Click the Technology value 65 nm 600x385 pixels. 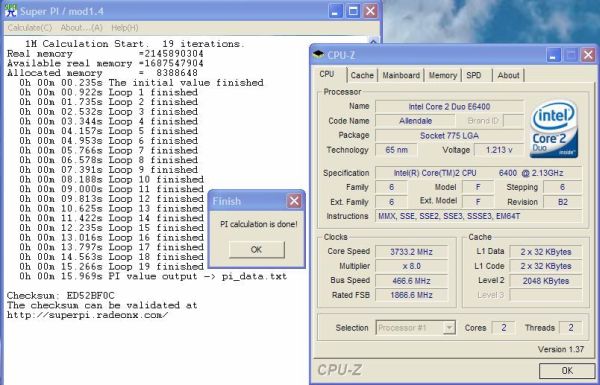(x=396, y=150)
